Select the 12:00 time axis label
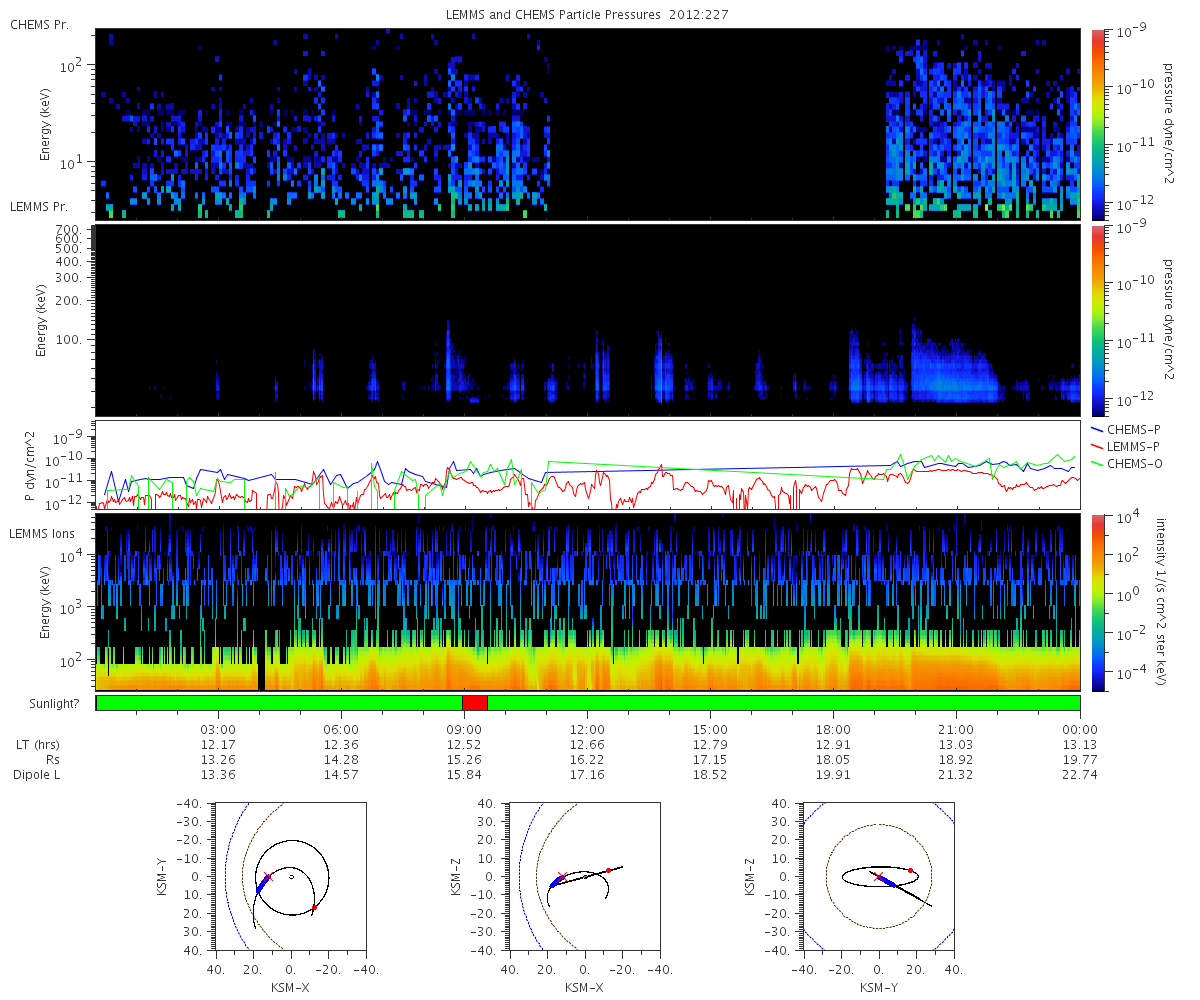Image resolution: width=1200 pixels, height=1000 pixels. (x=587, y=730)
